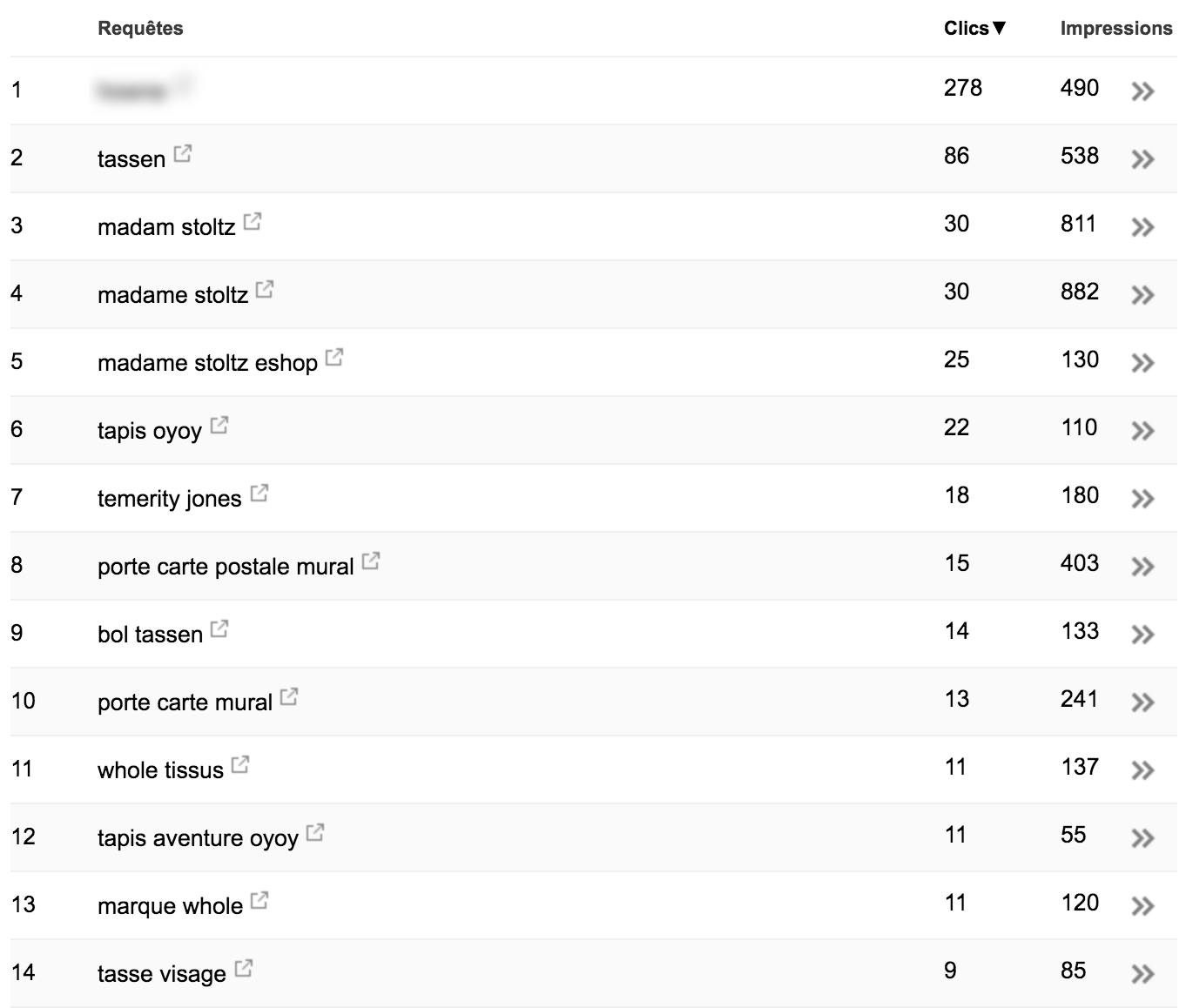Expand double chevron on tassen row

coord(1142,158)
